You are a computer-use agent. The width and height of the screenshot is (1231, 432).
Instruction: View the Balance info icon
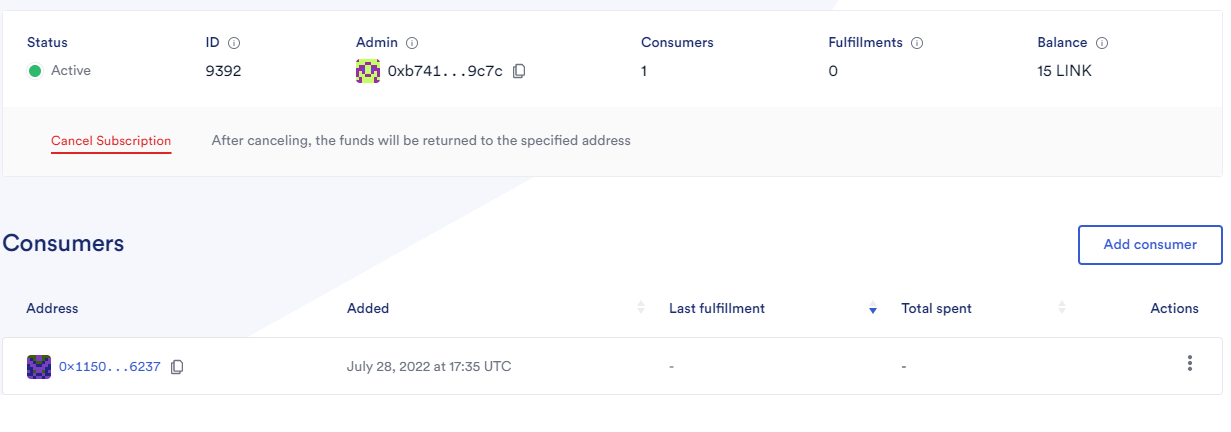click(x=1102, y=43)
